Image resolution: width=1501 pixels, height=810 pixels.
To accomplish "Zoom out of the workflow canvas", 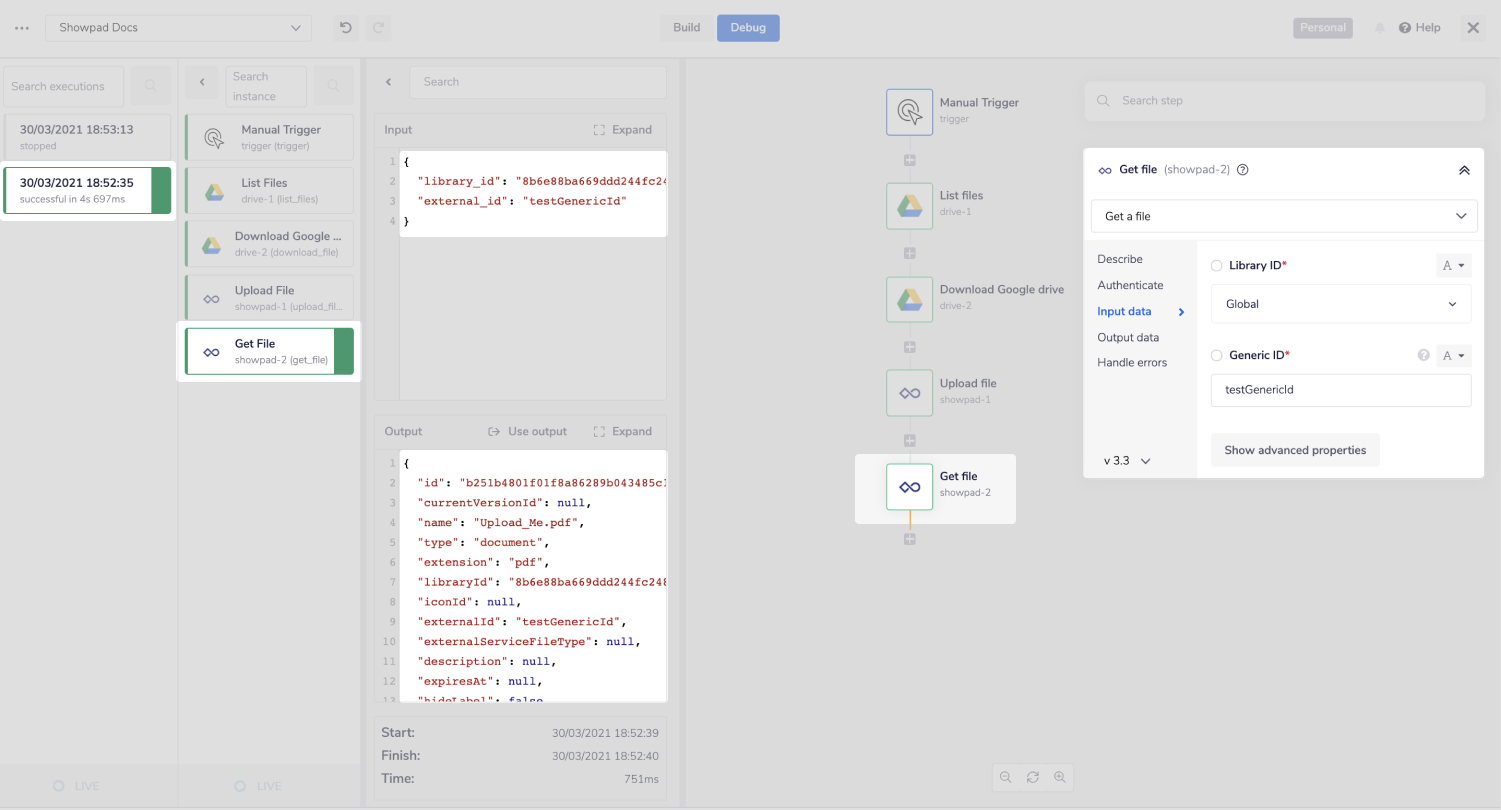I will [x=1005, y=777].
